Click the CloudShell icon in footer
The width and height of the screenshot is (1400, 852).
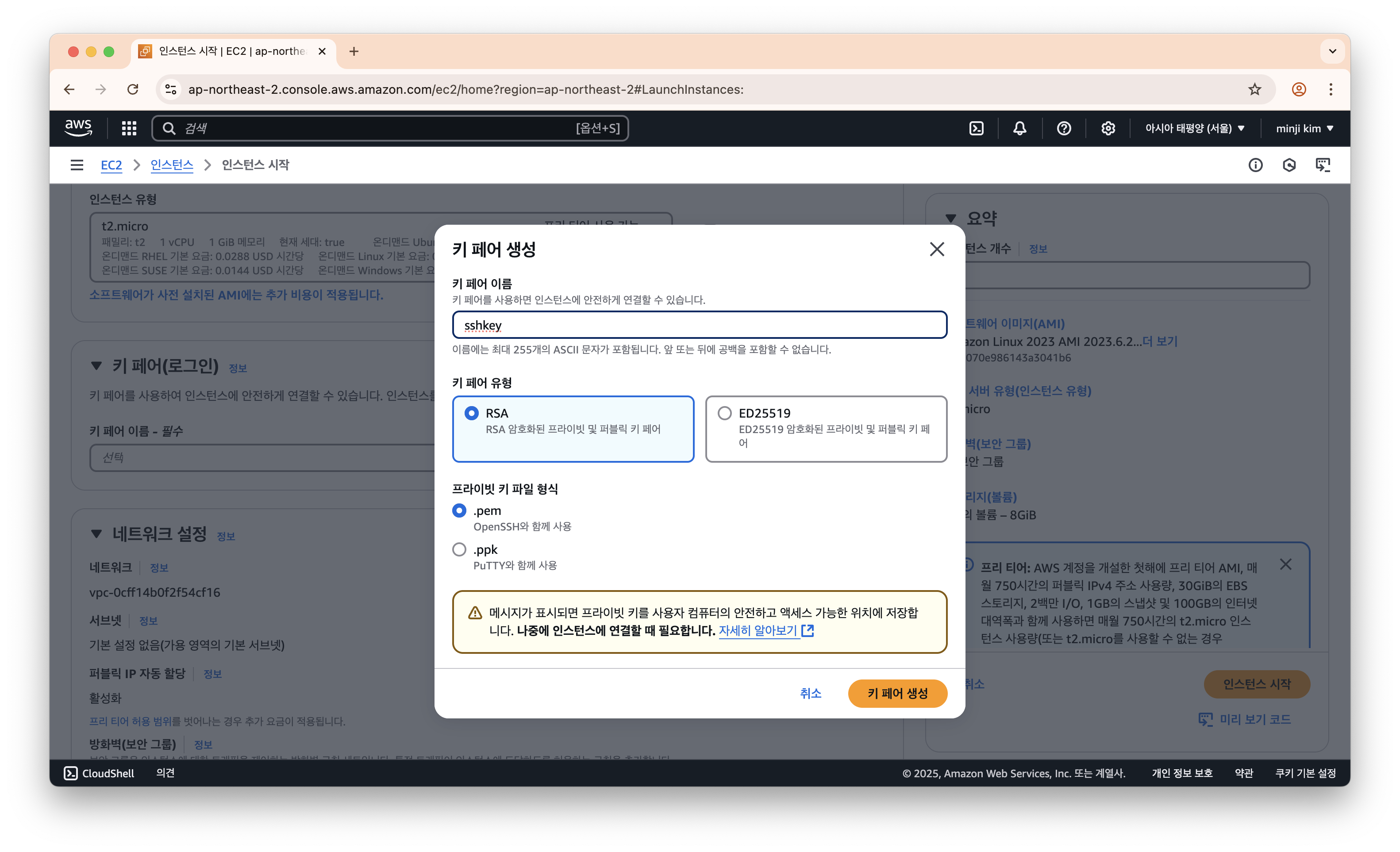tap(70, 773)
